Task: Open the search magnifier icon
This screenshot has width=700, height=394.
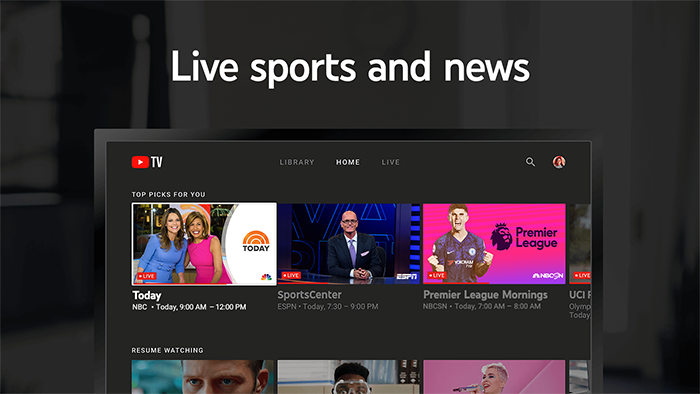Action: (530, 162)
